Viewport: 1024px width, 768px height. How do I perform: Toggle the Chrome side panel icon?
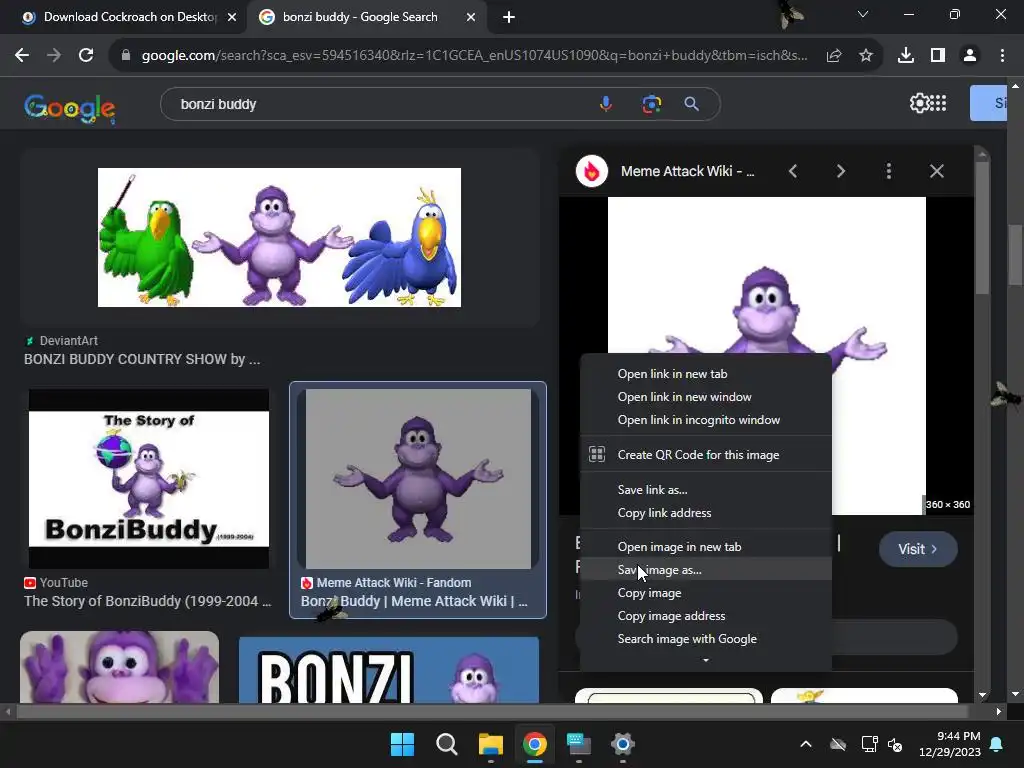pyautogui.click(x=938, y=56)
